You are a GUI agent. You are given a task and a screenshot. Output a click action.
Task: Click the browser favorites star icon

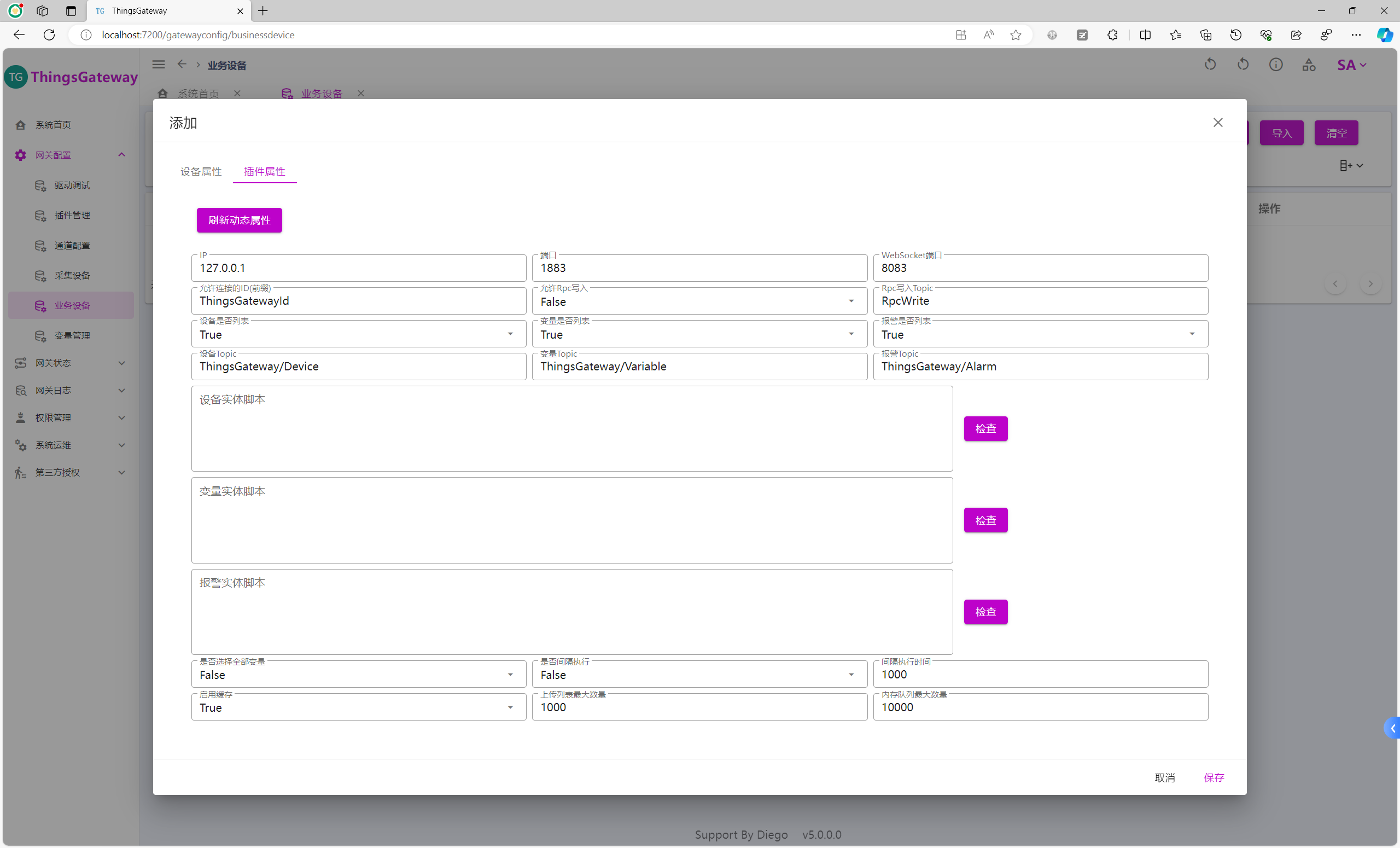(x=1016, y=35)
